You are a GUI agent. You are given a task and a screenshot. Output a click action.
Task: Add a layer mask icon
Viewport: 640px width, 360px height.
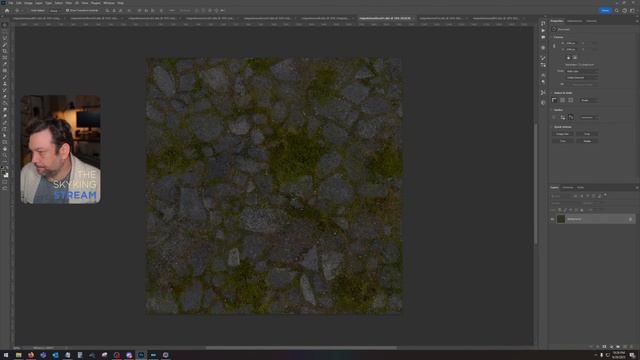click(x=604, y=347)
